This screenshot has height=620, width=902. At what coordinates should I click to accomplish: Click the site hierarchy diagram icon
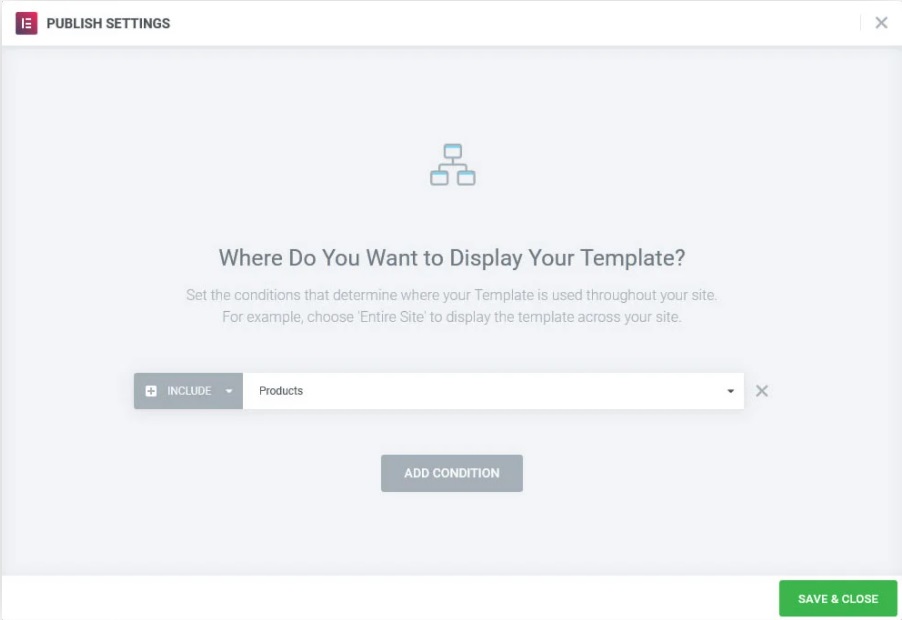(x=453, y=164)
